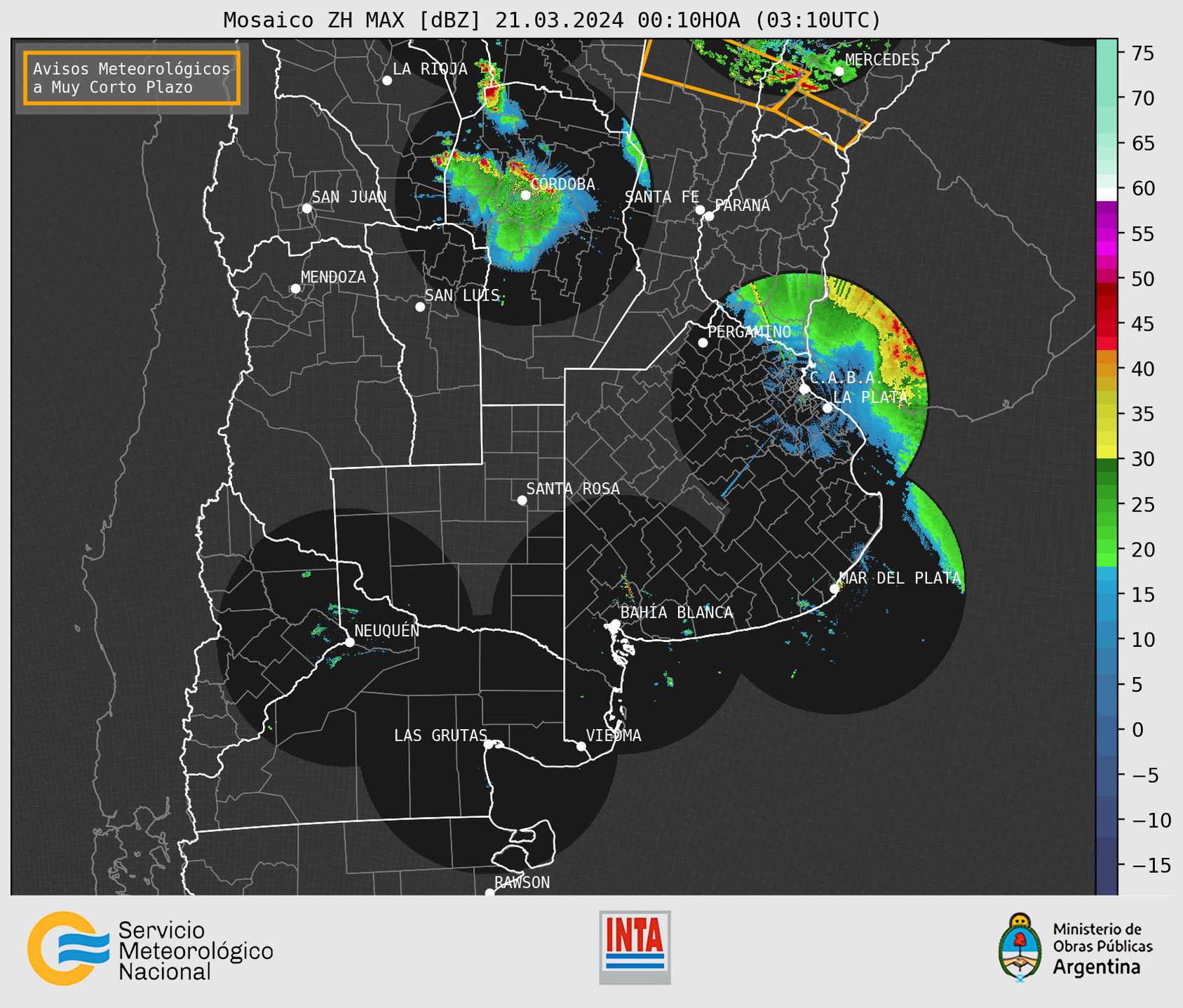Image resolution: width=1183 pixels, height=1008 pixels.
Task: Click the Pergamino city marker dot
Action: pos(703,343)
